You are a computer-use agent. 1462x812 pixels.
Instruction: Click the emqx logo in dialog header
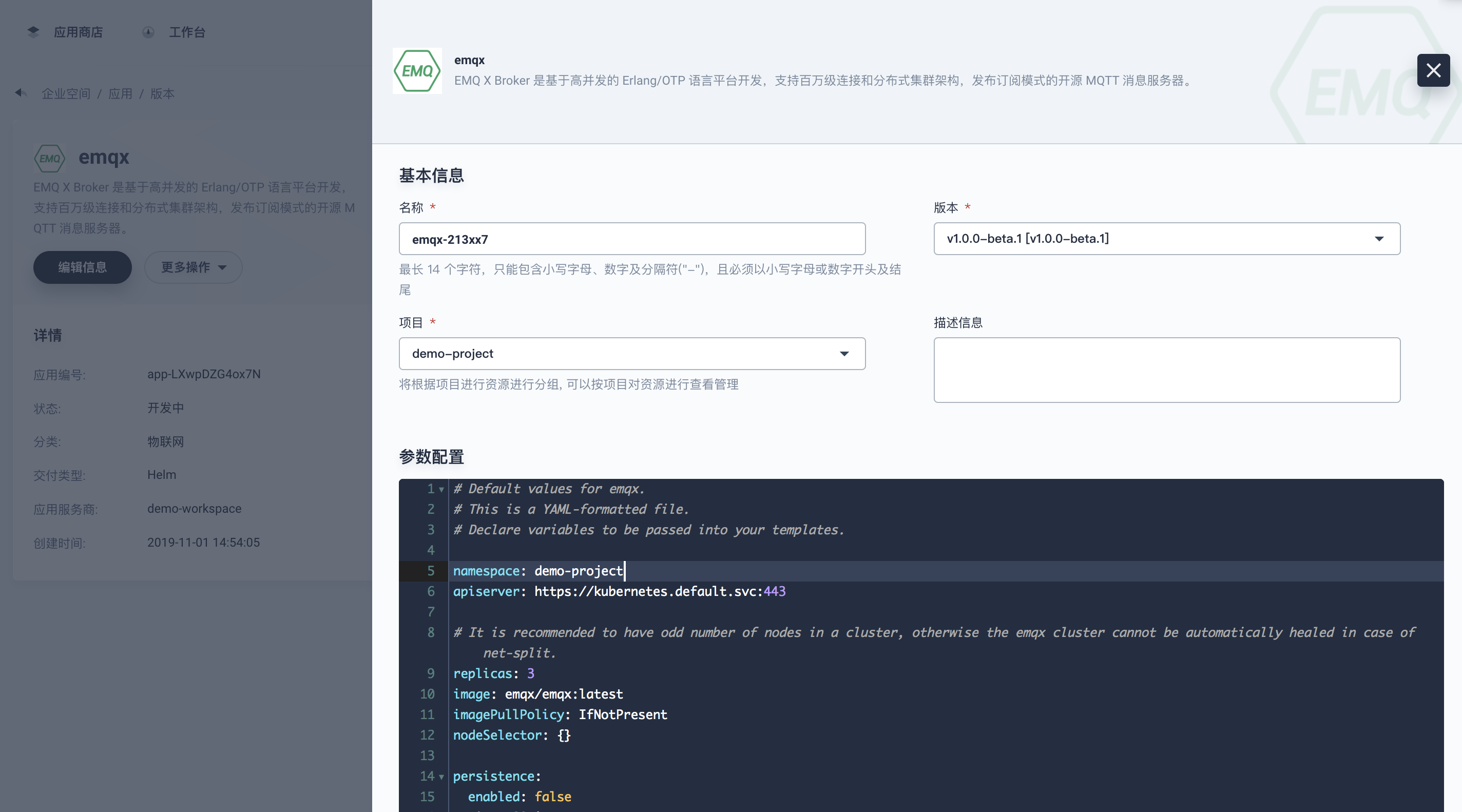[417, 70]
